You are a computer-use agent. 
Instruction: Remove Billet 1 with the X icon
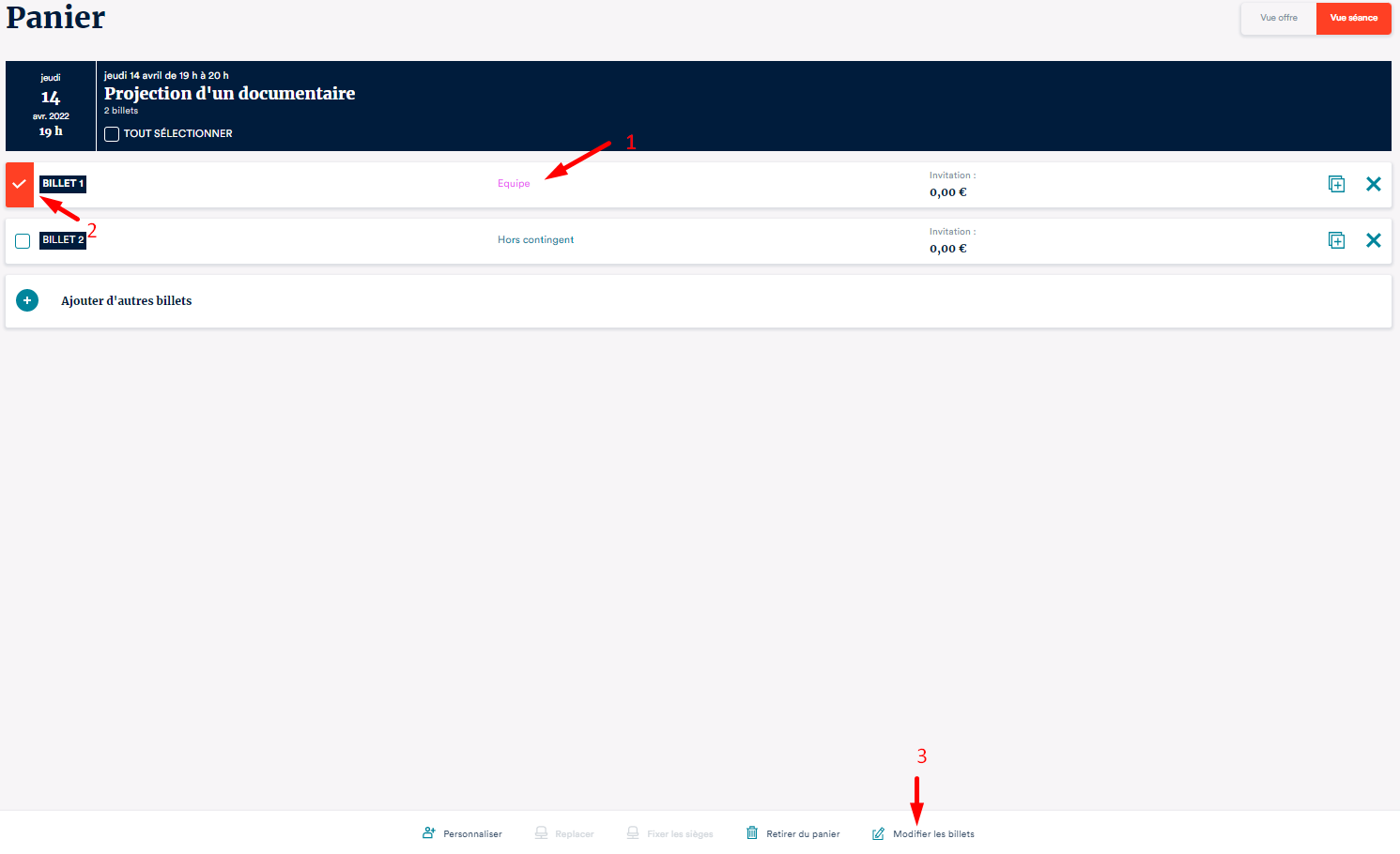[1373, 185]
